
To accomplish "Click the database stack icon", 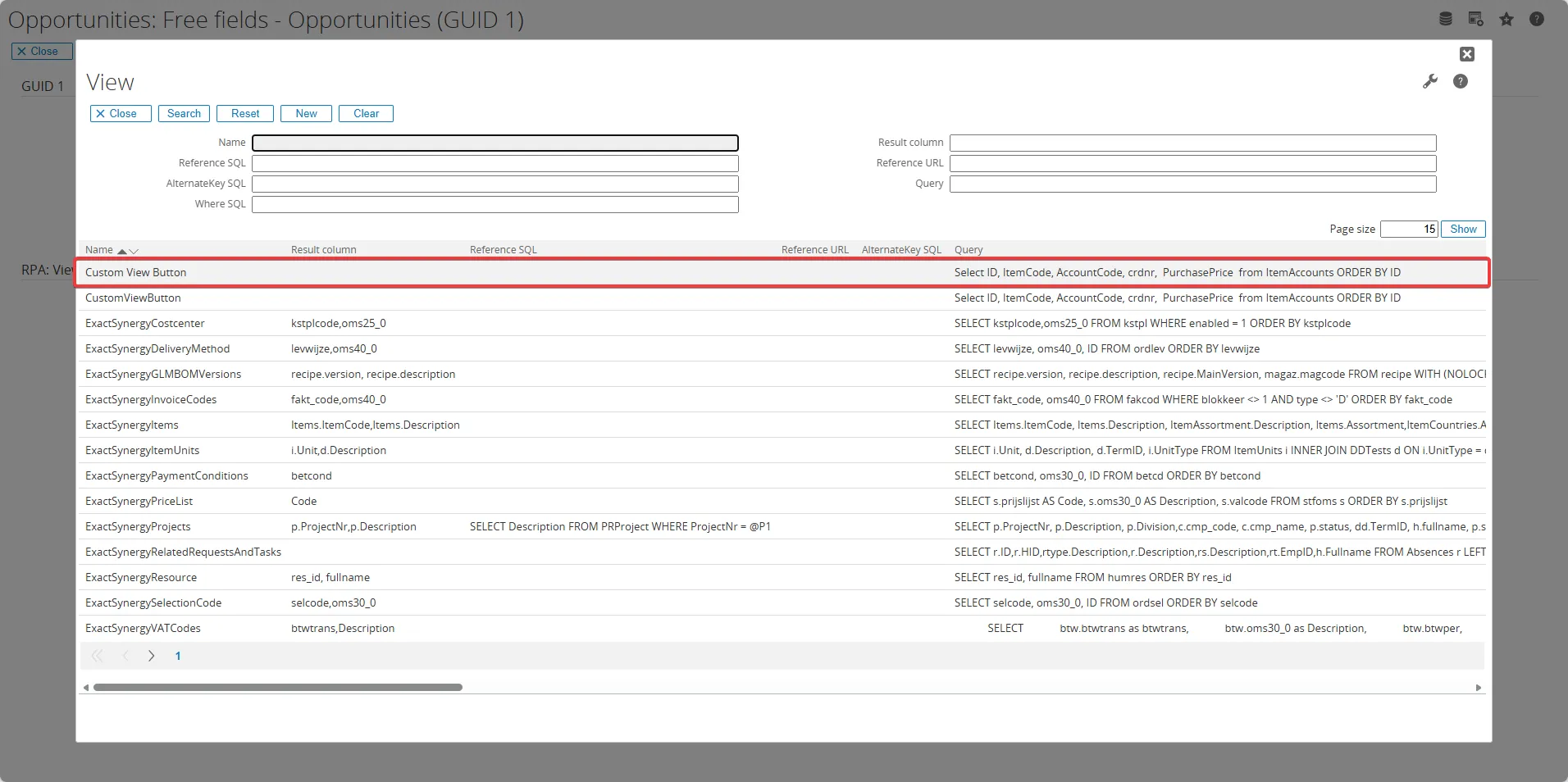I will [x=1446, y=19].
